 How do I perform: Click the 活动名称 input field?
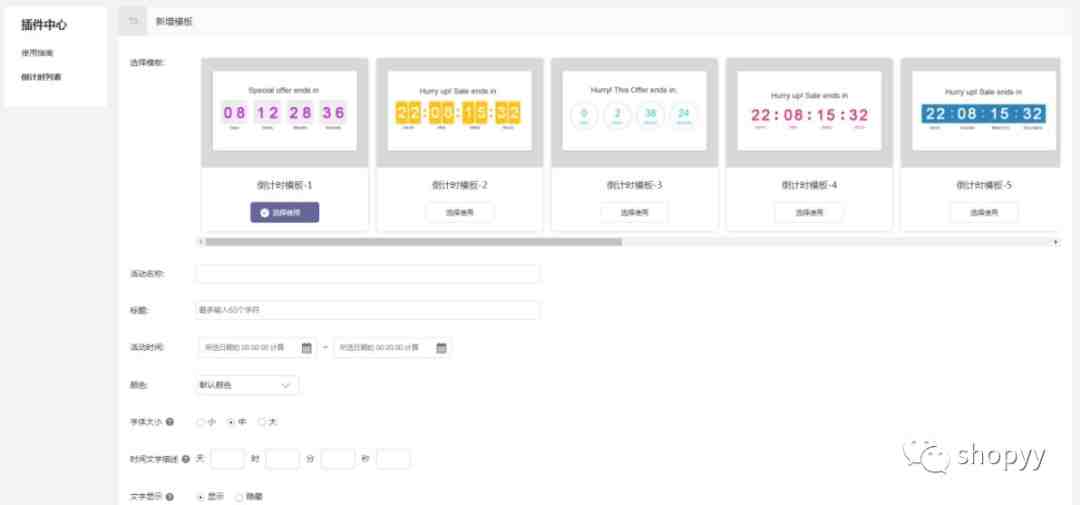click(x=368, y=274)
